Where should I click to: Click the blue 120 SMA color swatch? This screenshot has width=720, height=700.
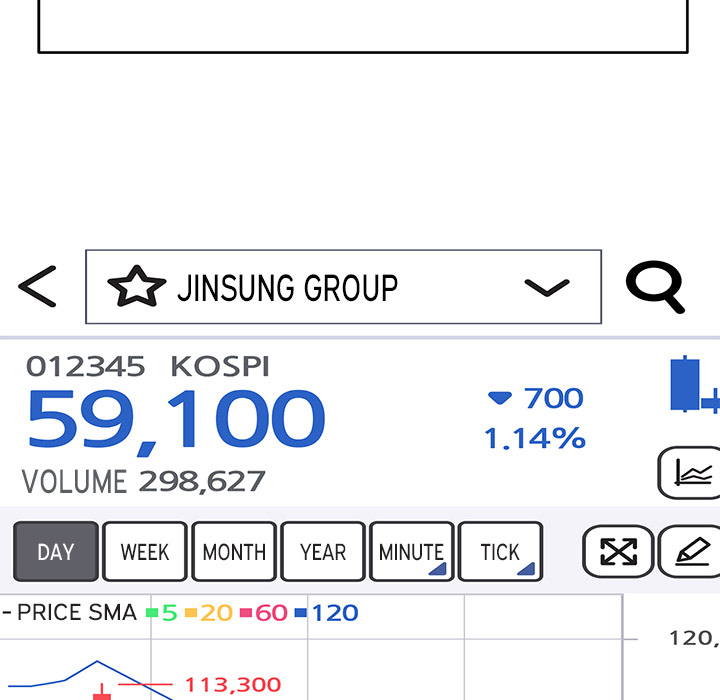[x=301, y=613]
